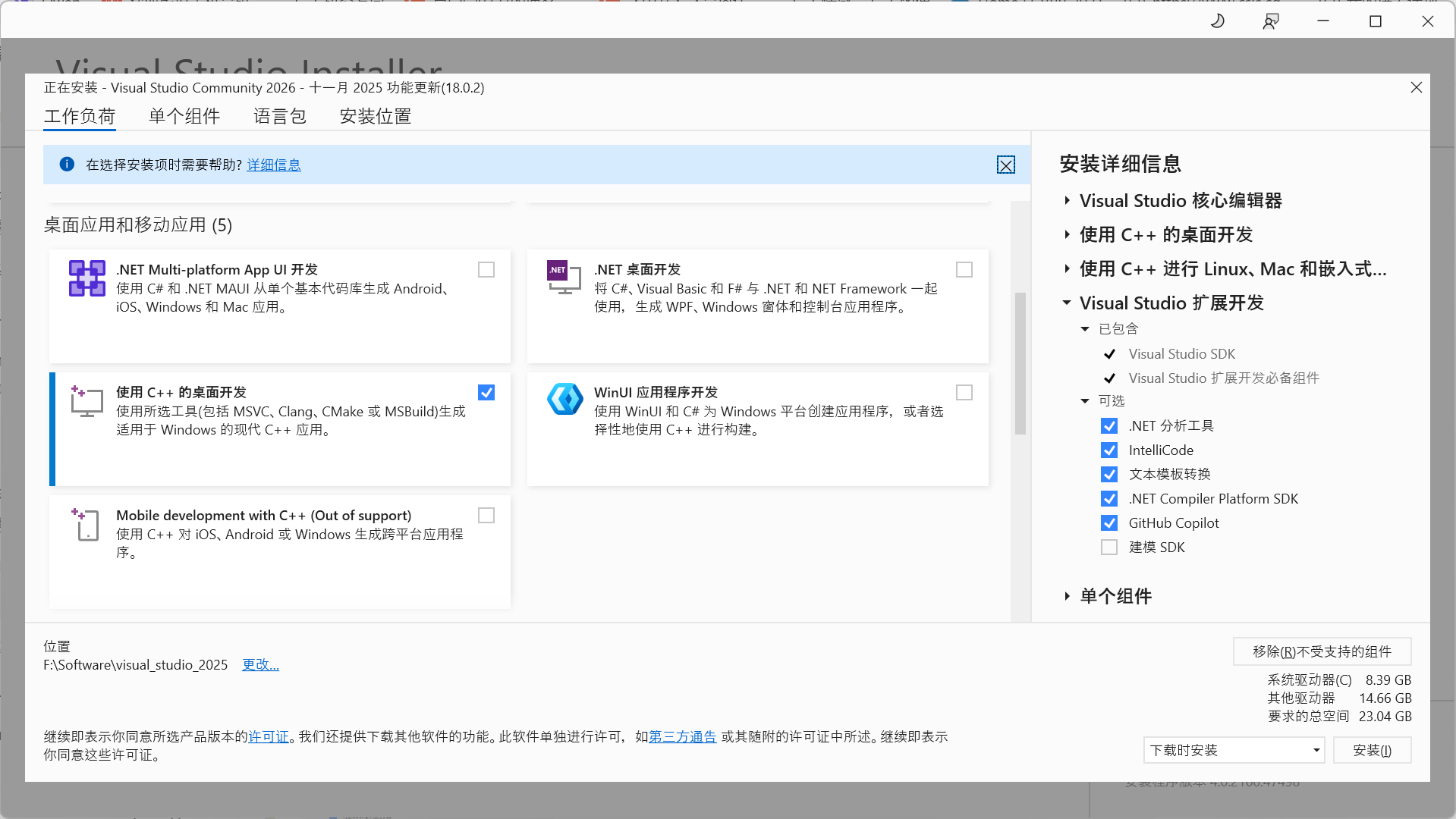Expand 使用 C++ 的桌面开发 details

pos(1067,235)
